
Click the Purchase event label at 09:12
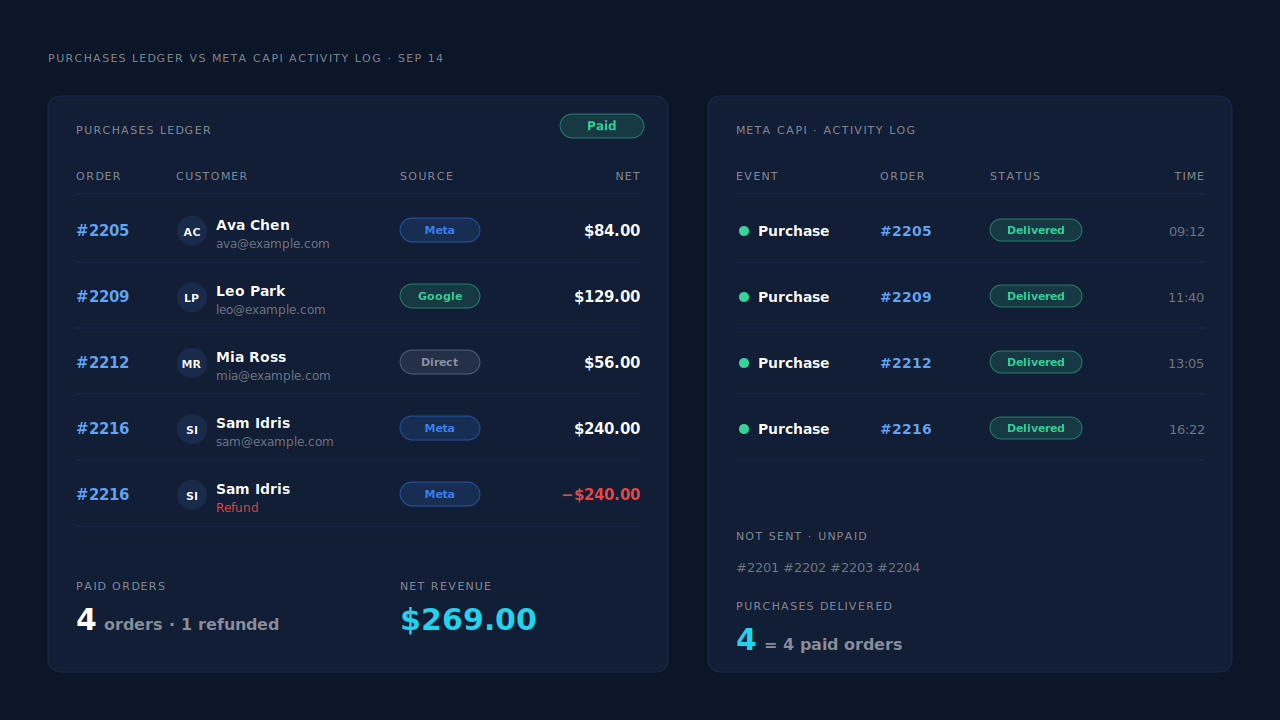tap(794, 231)
